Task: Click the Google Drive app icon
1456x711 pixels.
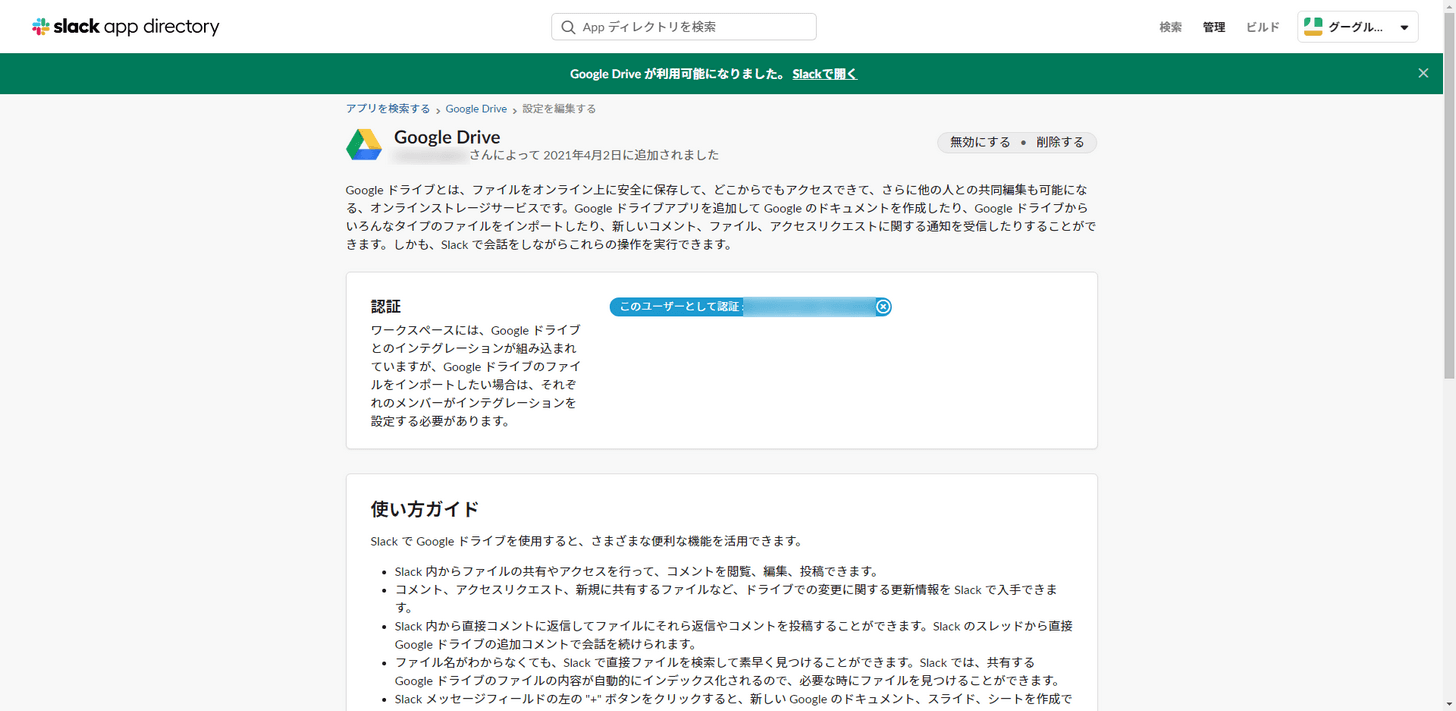Action: point(364,143)
